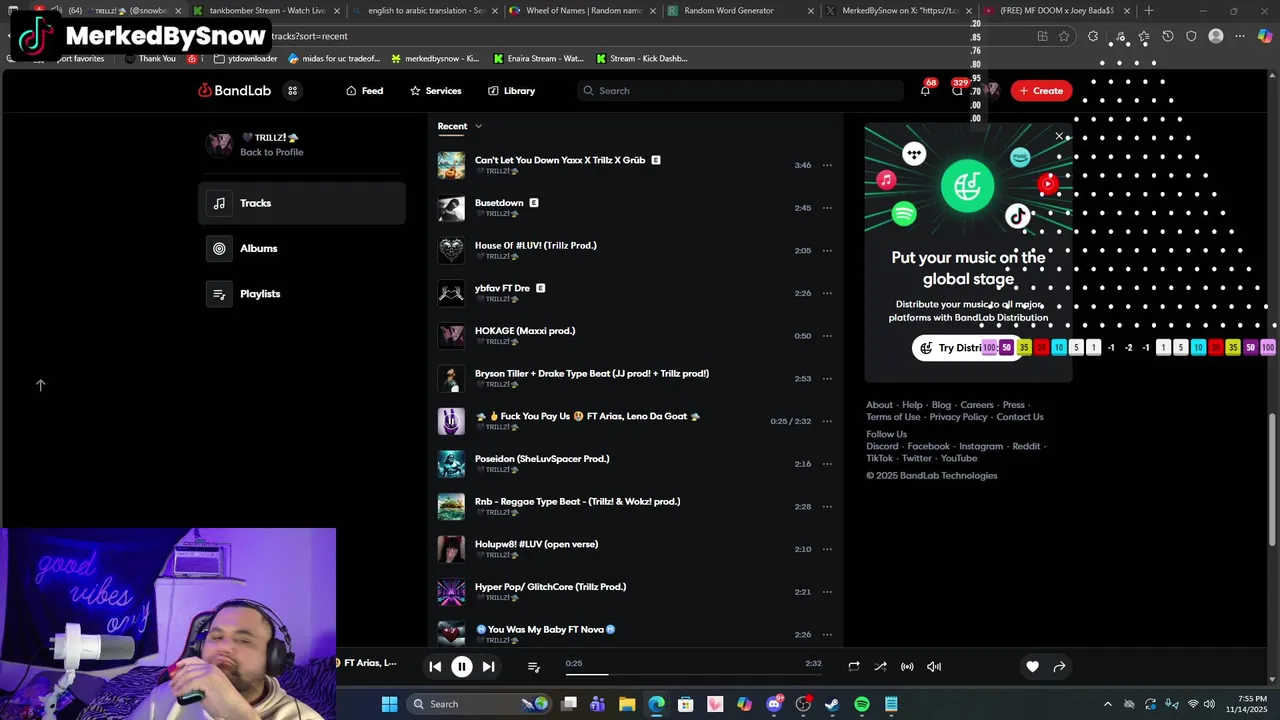Screen dimensions: 1280x720
Task: Select Tracks in the sidebar
Action: (302, 203)
